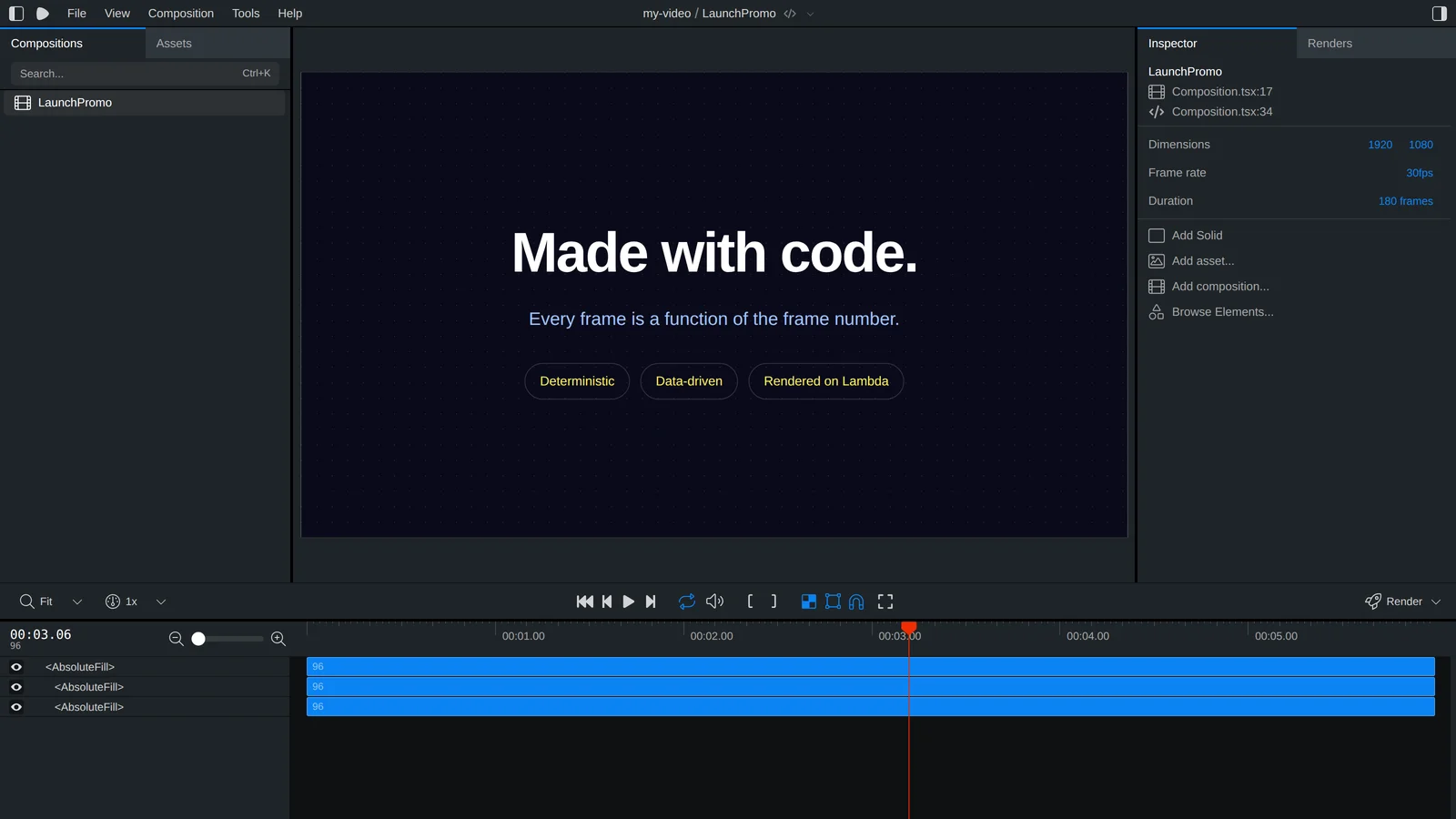Edit the 1080 height value
The height and width of the screenshot is (819, 1456).
pos(1421,145)
